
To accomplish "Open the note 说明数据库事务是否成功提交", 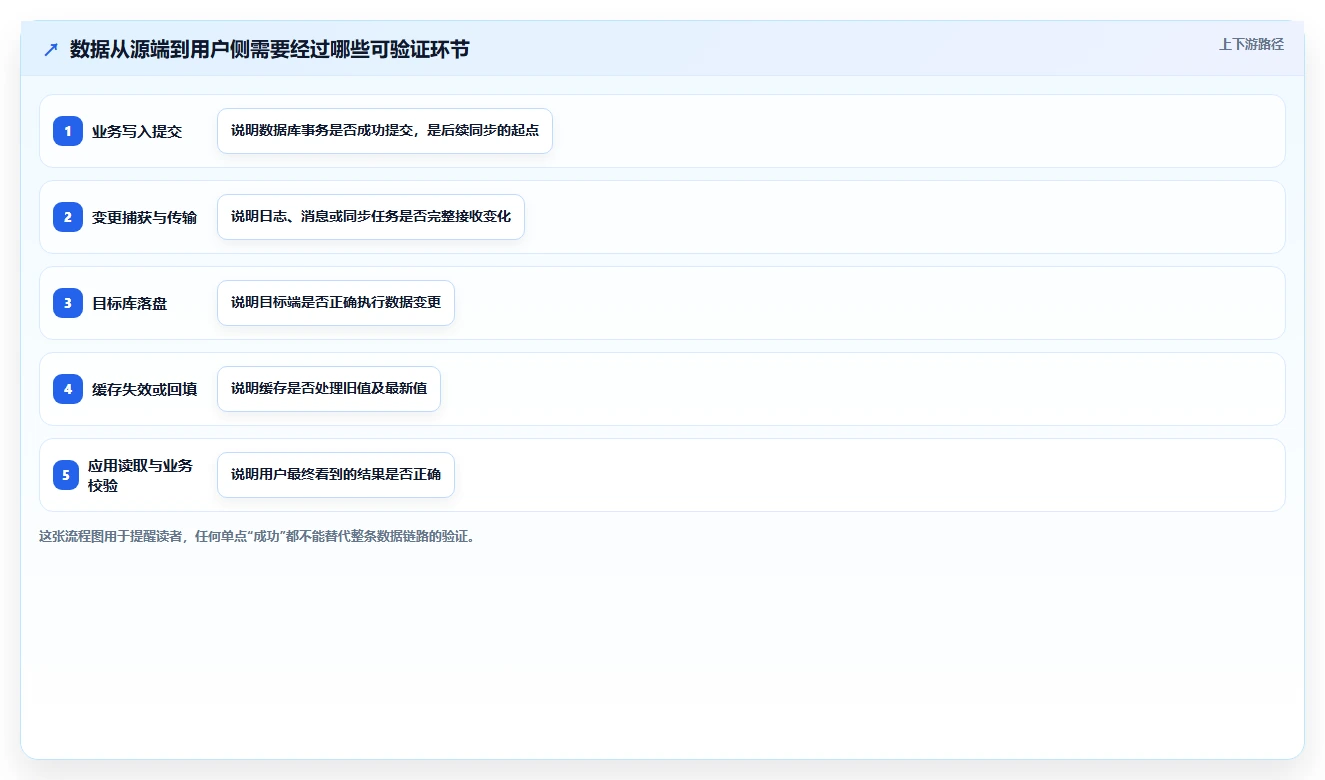I will tap(385, 131).
